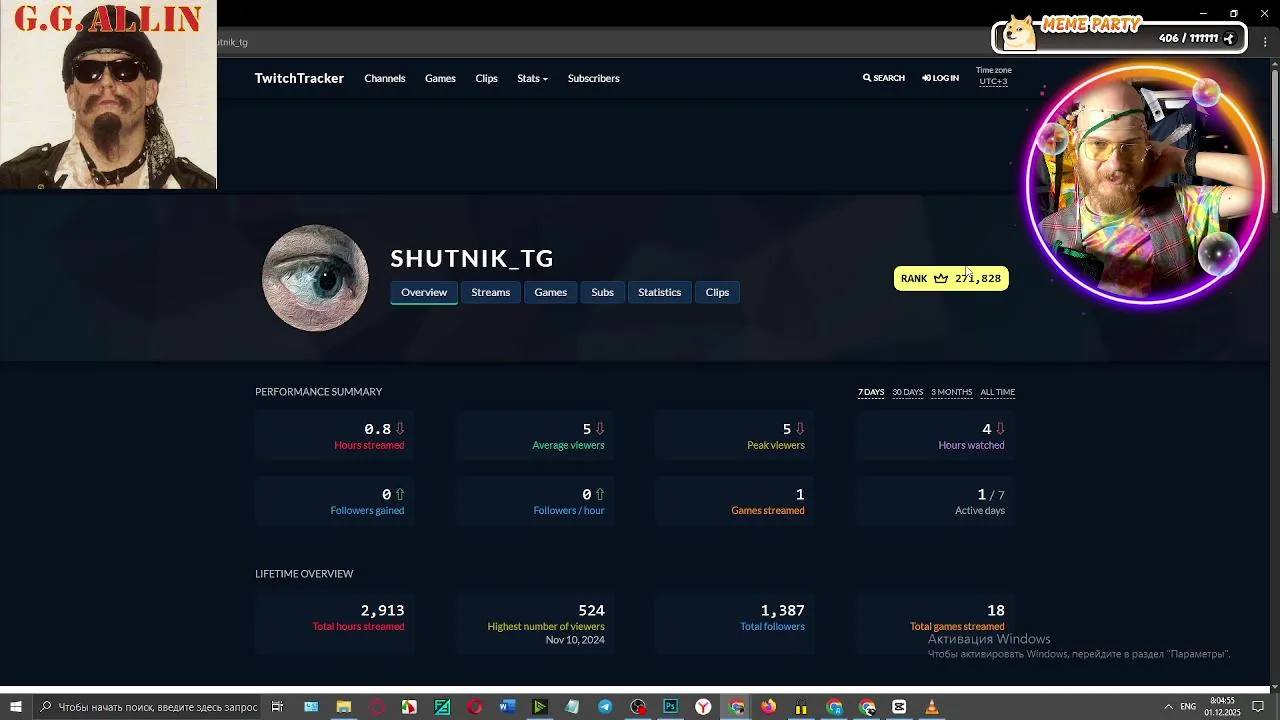The height and width of the screenshot is (720, 1280).
Task: Open VLC media player from the taskbar
Action: 932,707
